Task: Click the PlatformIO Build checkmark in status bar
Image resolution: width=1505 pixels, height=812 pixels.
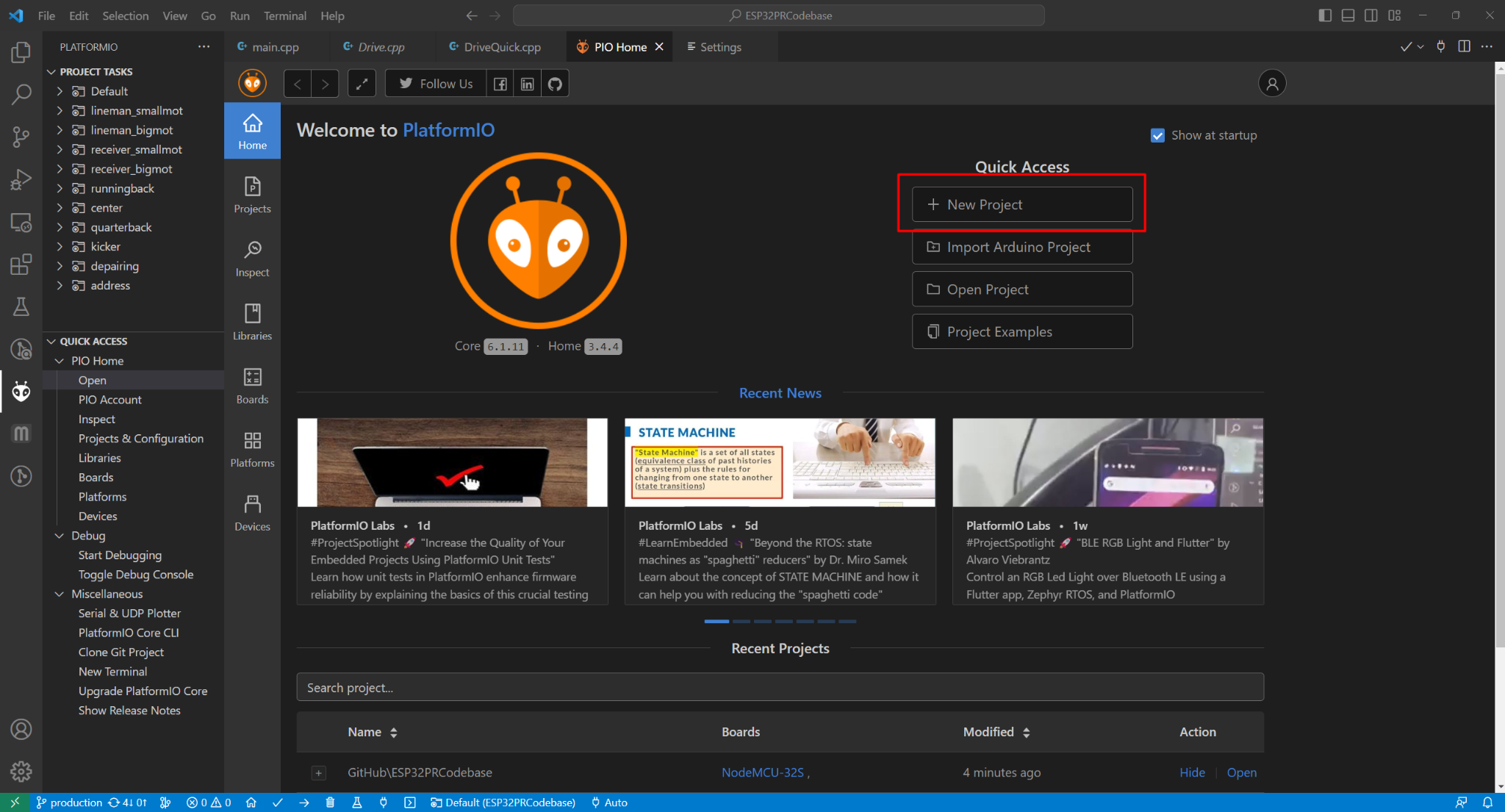Action: [x=278, y=802]
